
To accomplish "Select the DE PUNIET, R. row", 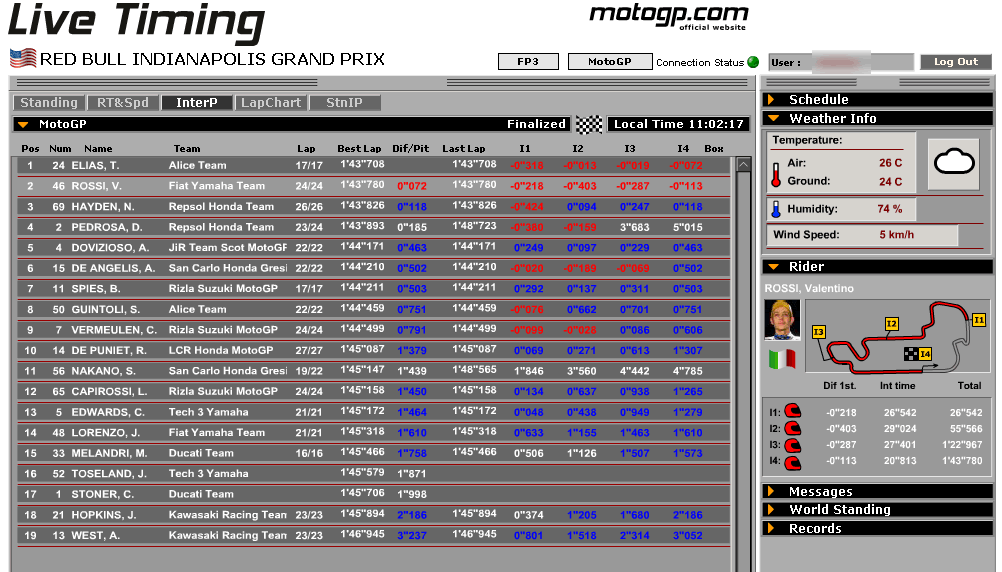I will tap(374, 350).
